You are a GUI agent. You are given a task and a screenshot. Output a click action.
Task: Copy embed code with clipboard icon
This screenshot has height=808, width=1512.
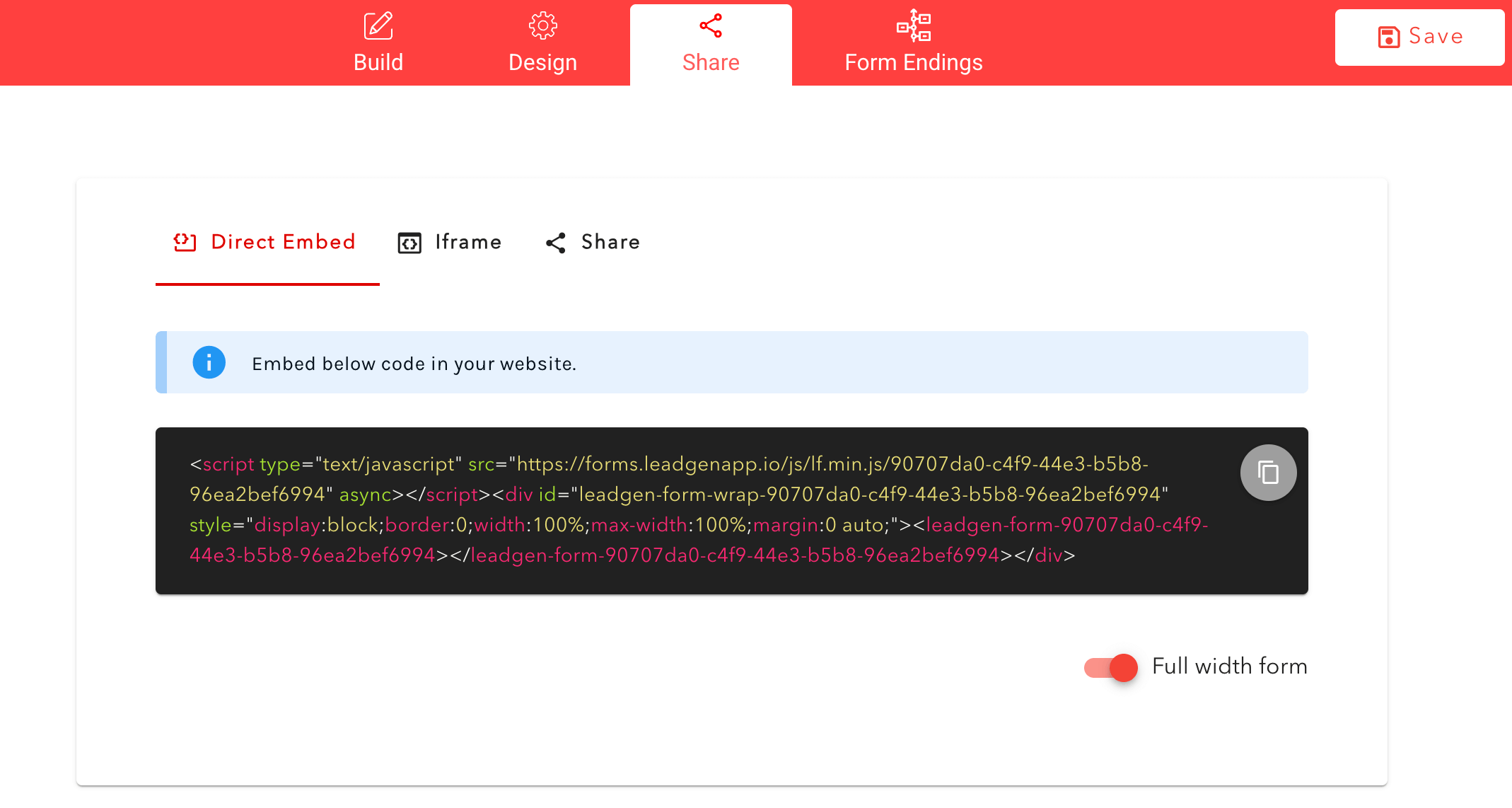(1268, 473)
